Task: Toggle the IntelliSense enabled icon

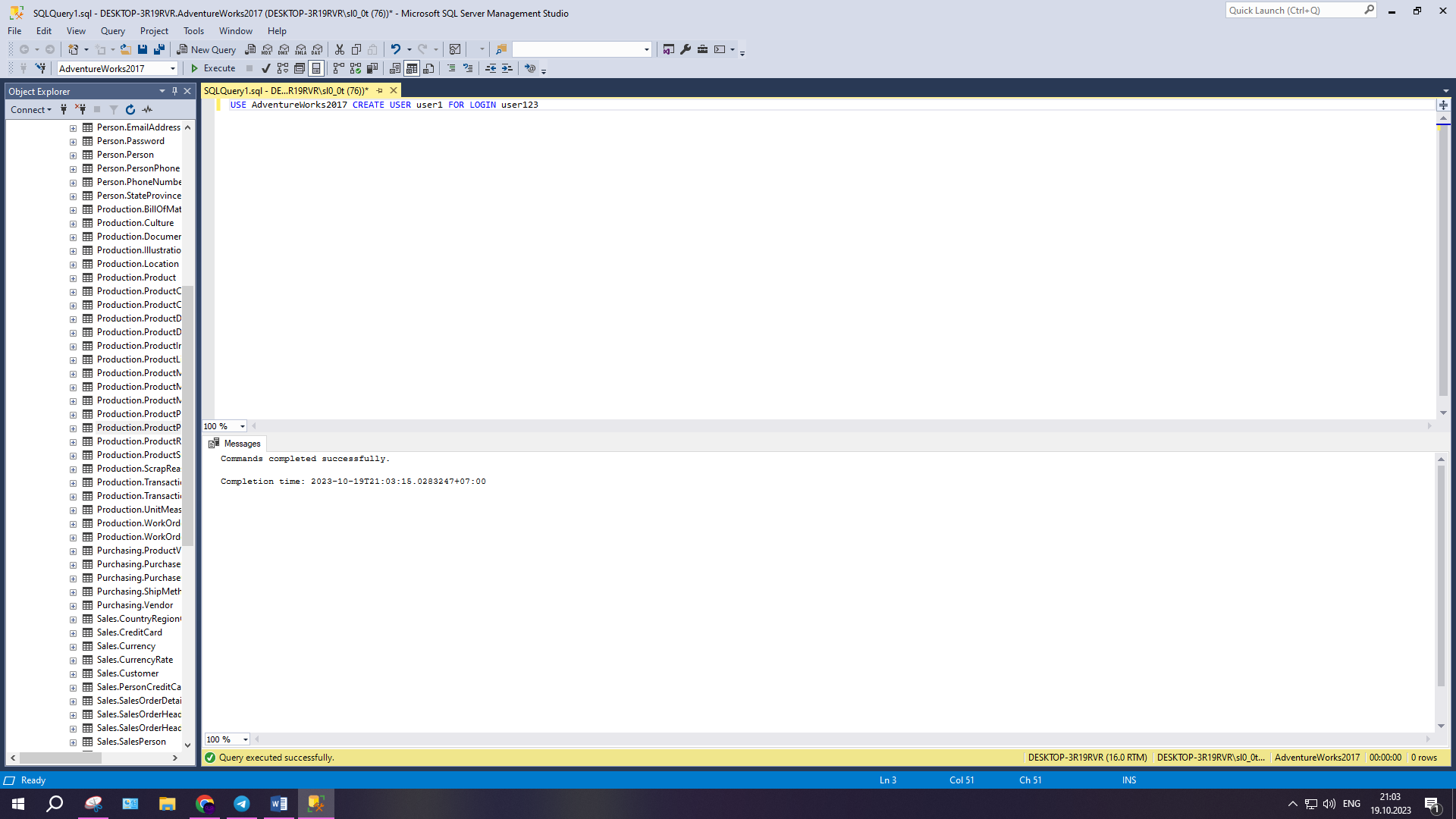Action: pyautogui.click(x=316, y=68)
